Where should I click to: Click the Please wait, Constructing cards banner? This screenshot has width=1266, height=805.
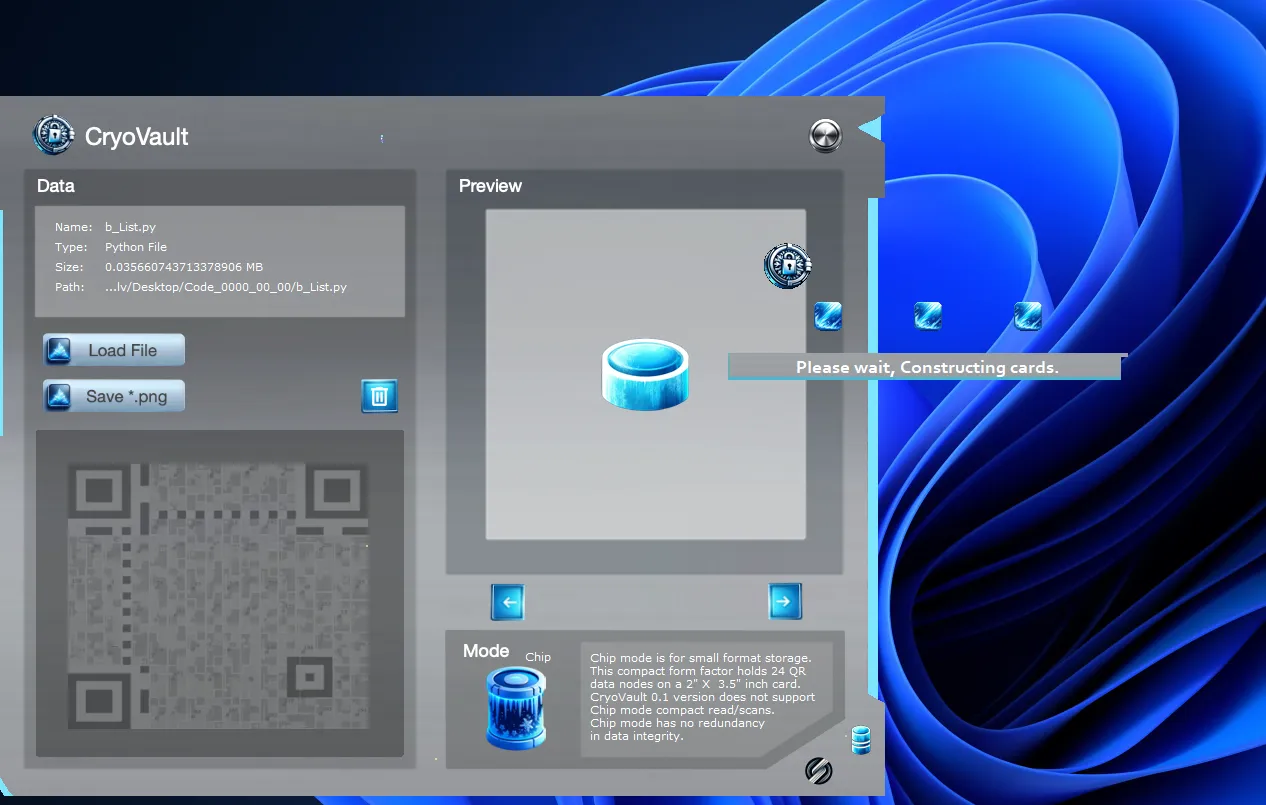click(925, 367)
